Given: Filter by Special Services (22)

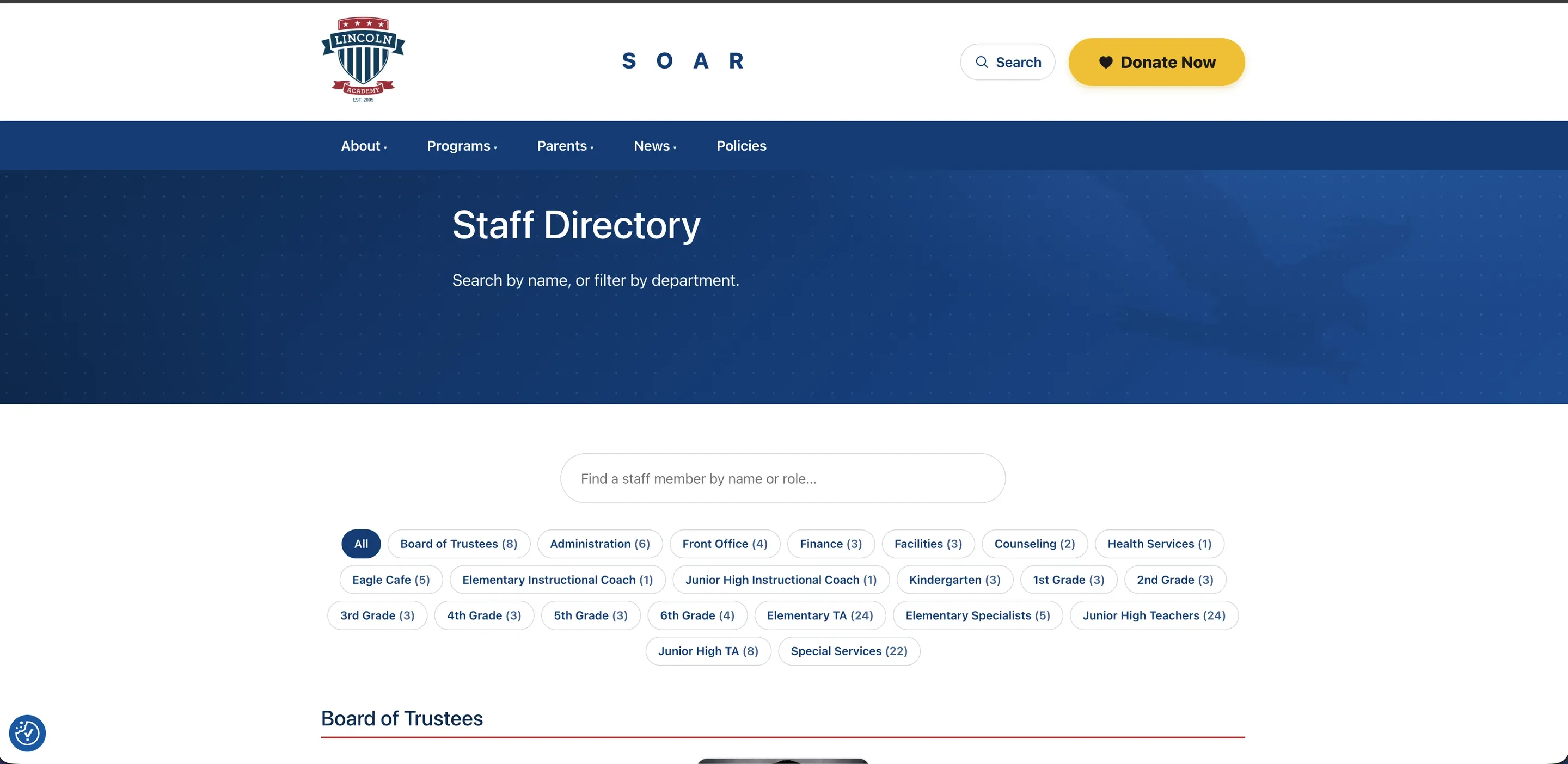Looking at the screenshot, I should click(849, 651).
